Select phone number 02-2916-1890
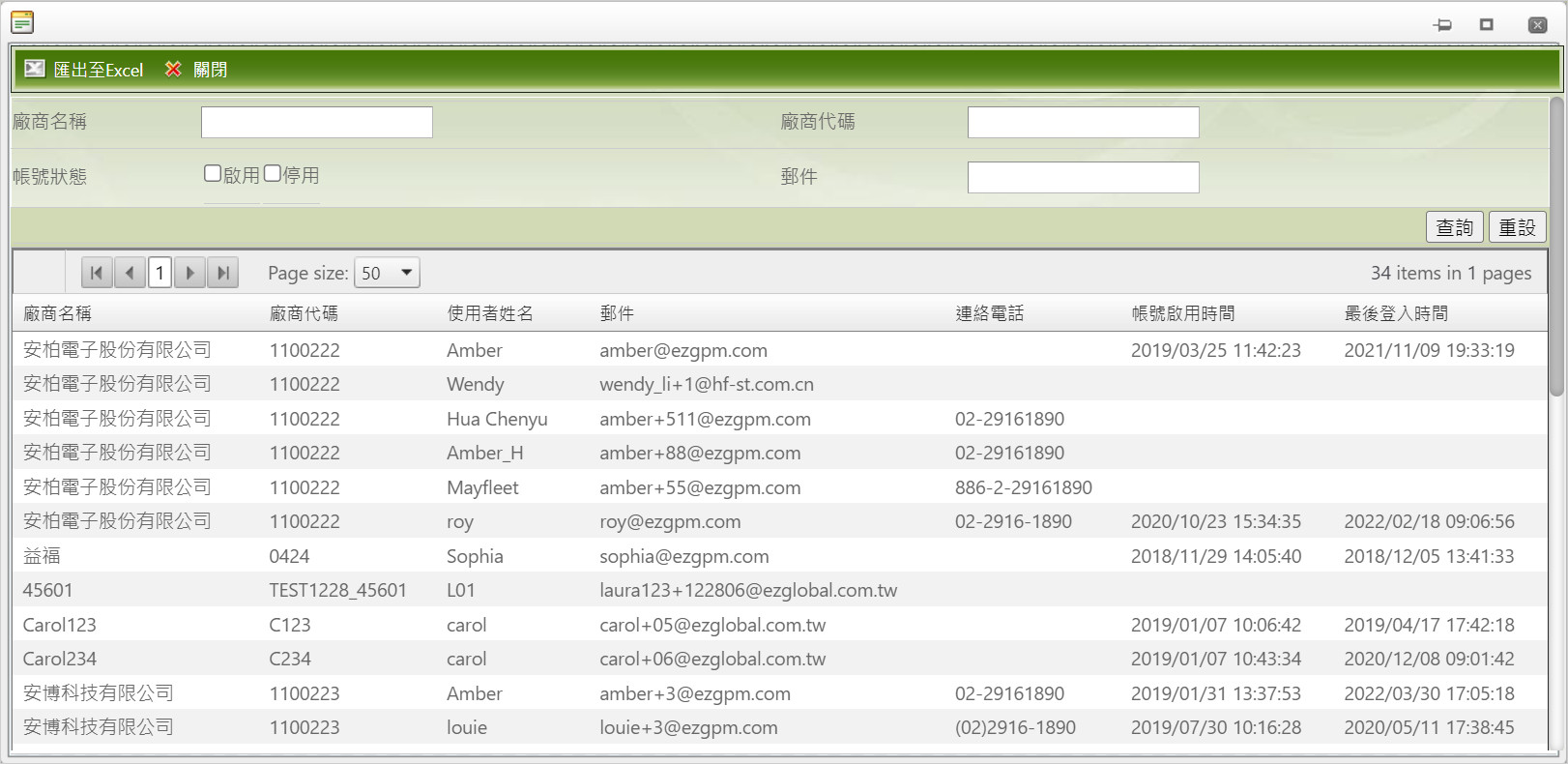The width and height of the screenshot is (1568, 764). click(x=1013, y=521)
